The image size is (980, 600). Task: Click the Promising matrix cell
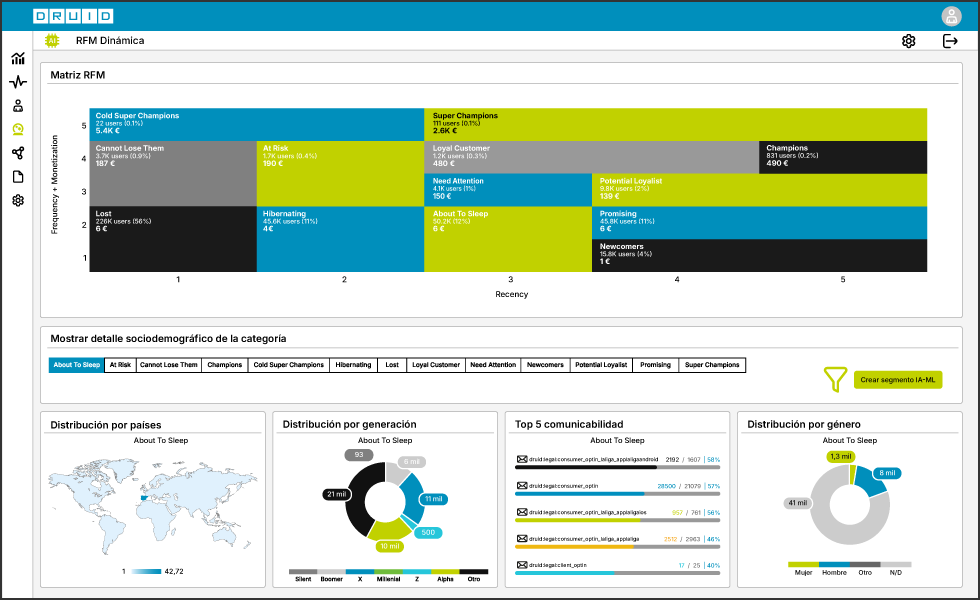click(x=759, y=222)
